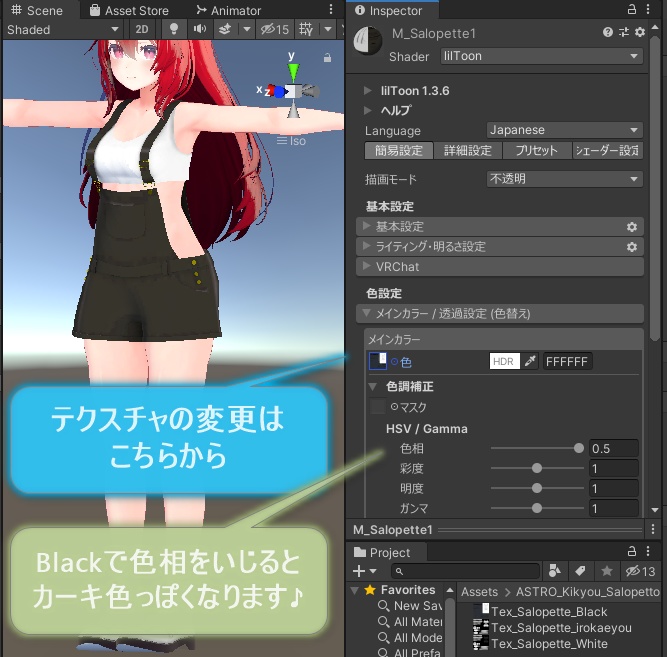Click the green Y axis gizmo cone
Screen dimensions: 667x657
[x=293, y=71]
